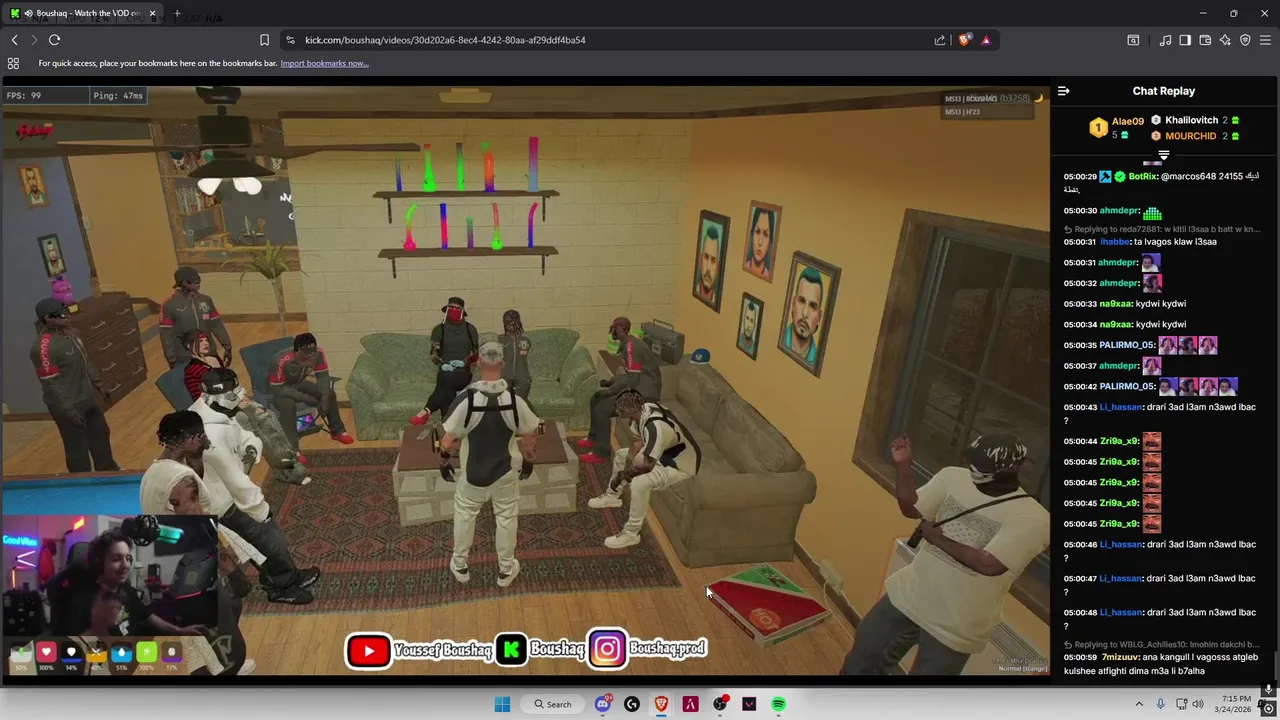Open Brave Rewards triangle icon
Screen dimensions: 1280x720
point(985,40)
